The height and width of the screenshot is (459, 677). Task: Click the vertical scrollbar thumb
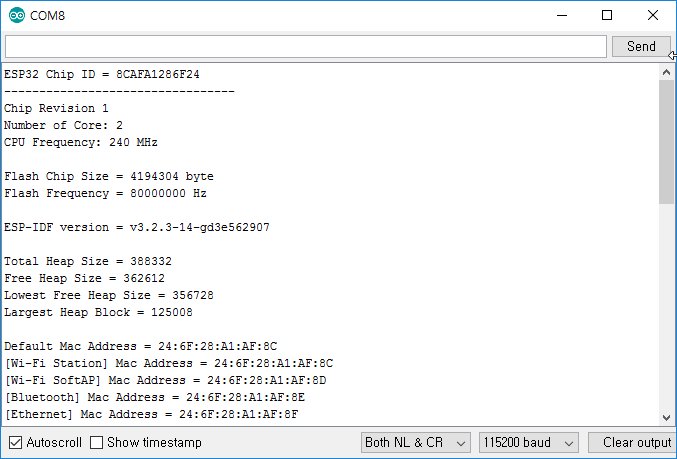pyautogui.click(x=666, y=142)
